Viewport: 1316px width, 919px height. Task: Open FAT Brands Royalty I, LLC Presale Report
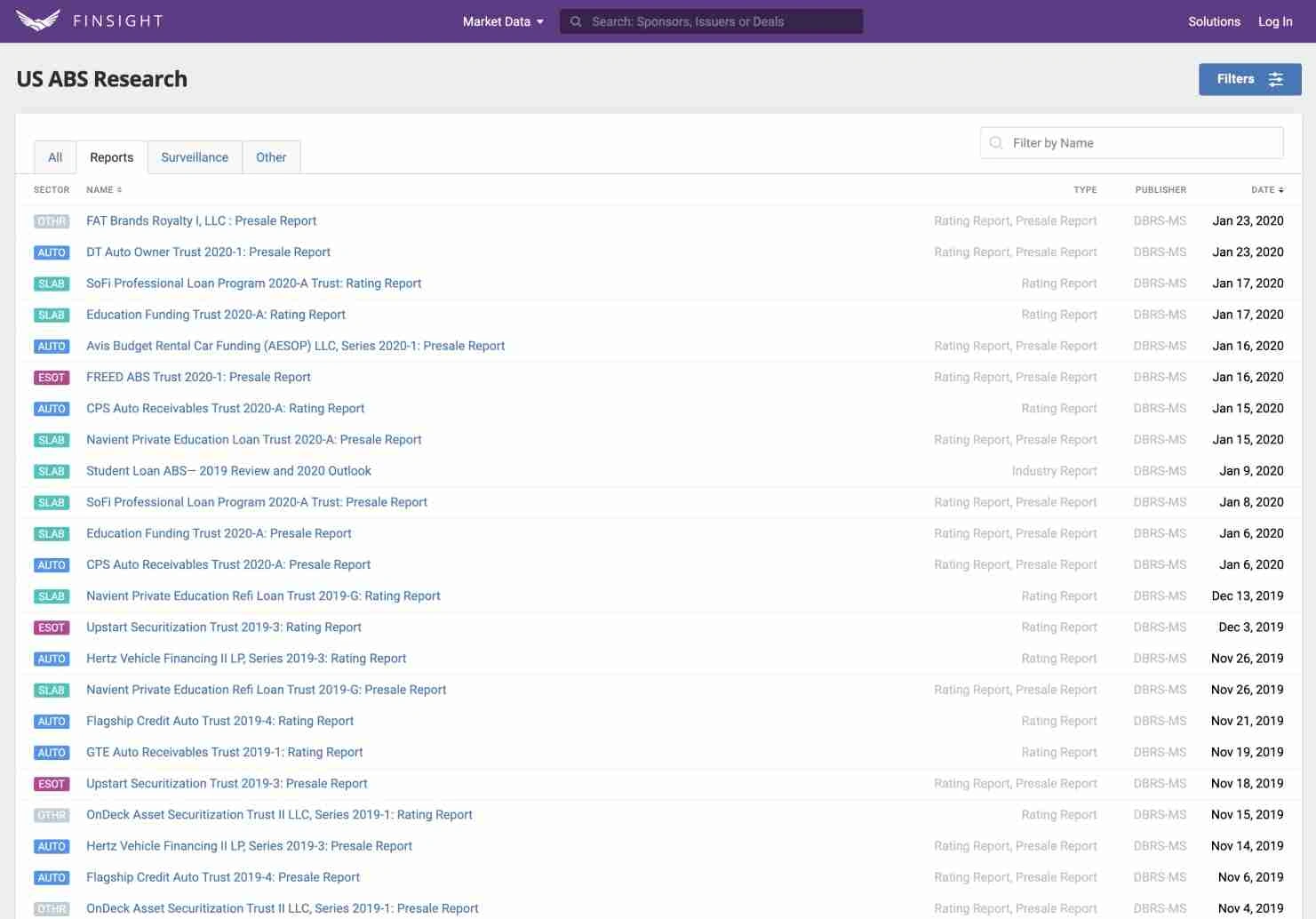pyautogui.click(x=201, y=220)
